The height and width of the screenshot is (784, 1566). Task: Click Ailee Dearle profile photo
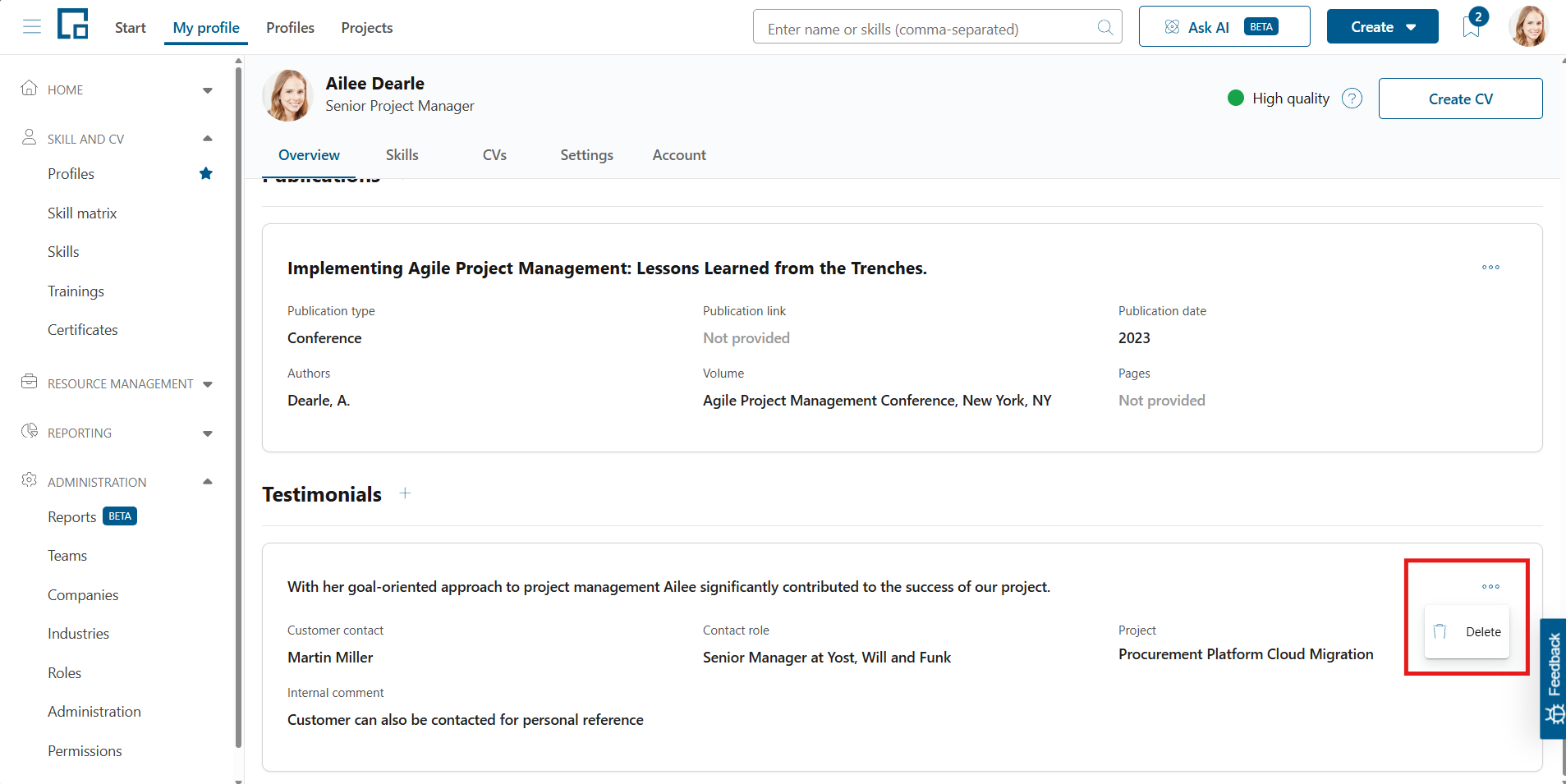[x=287, y=95]
